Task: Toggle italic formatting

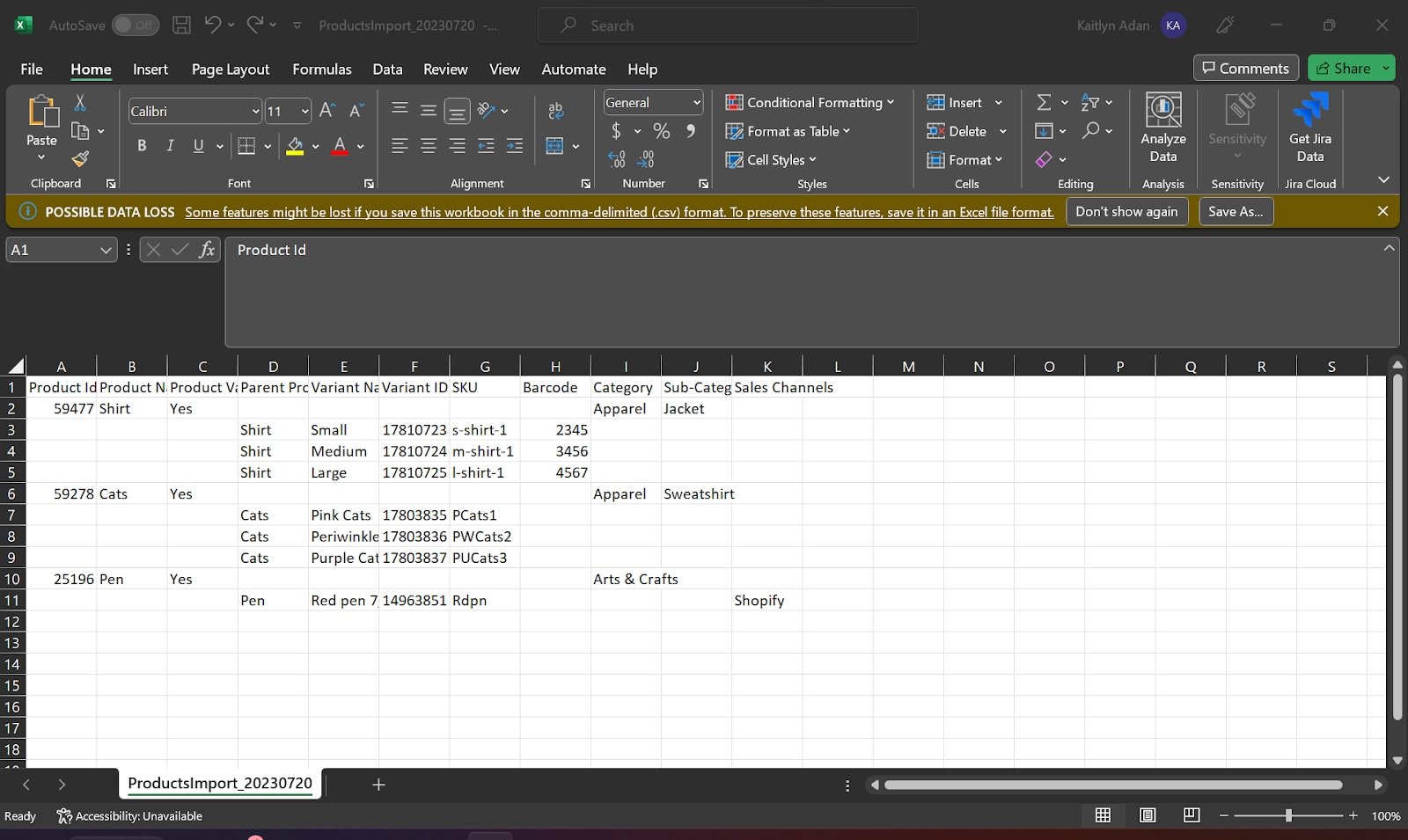Action: [x=170, y=146]
